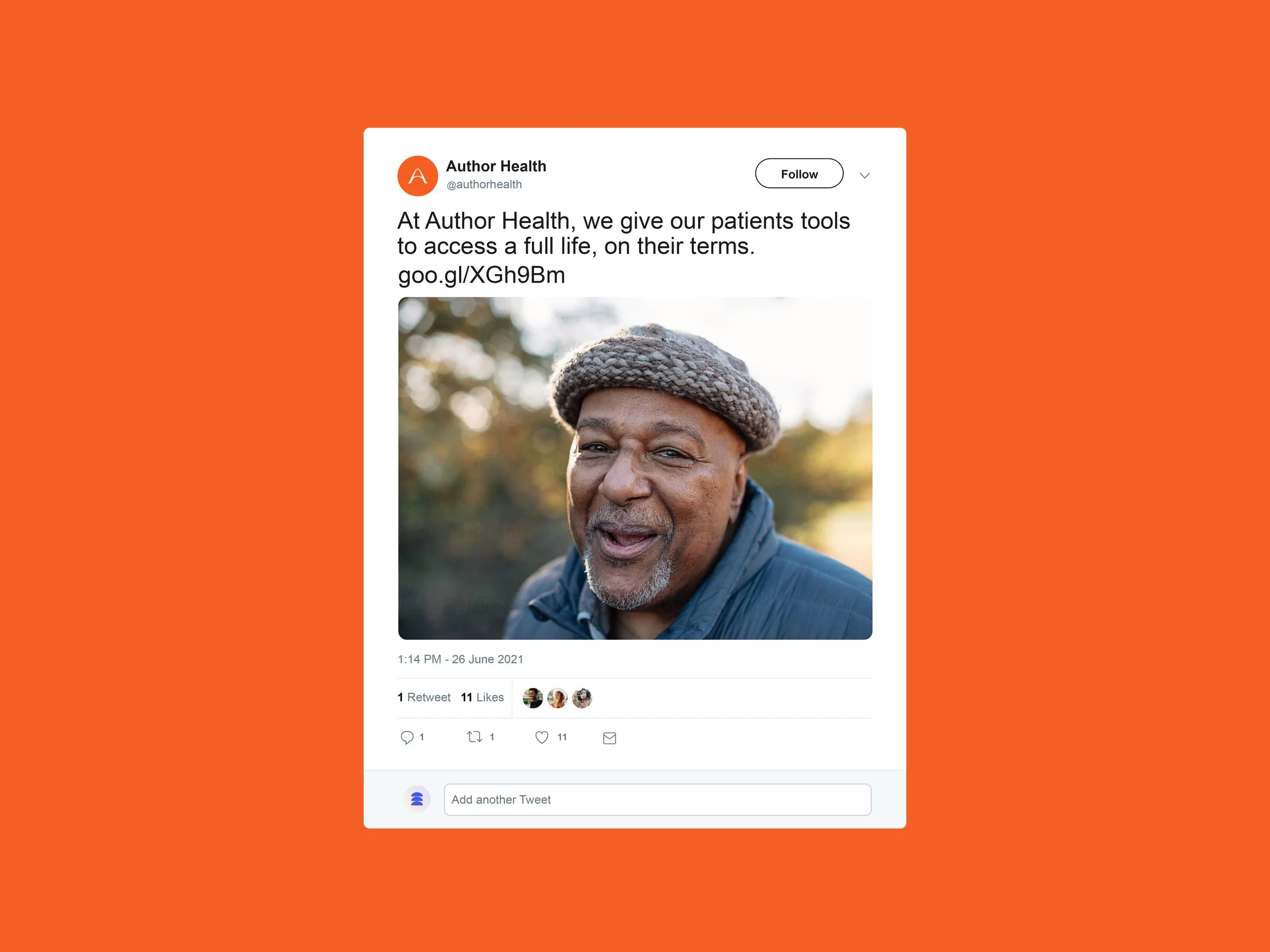Open the tweet's photo of smiling man
This screenshot has width=1270, height=952.
tap(635, 468)
